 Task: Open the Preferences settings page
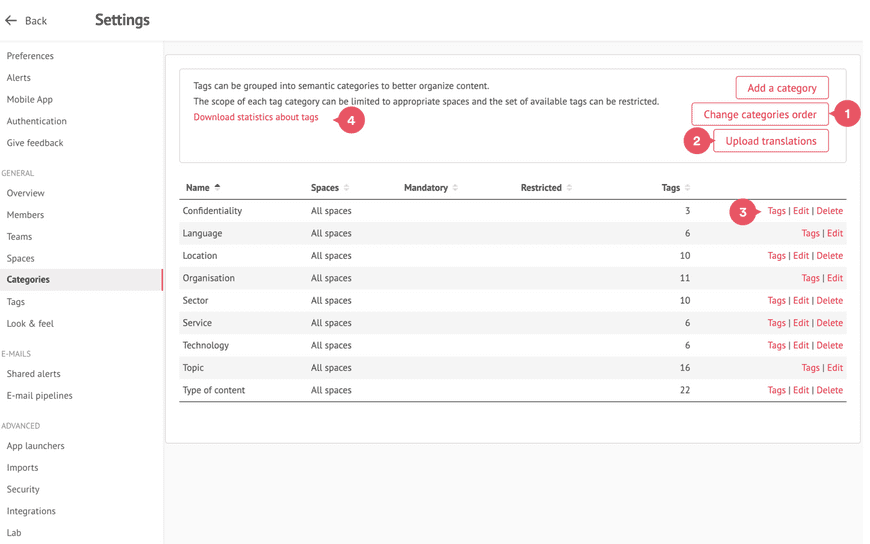pyautogui.click(x=30, y=56)
